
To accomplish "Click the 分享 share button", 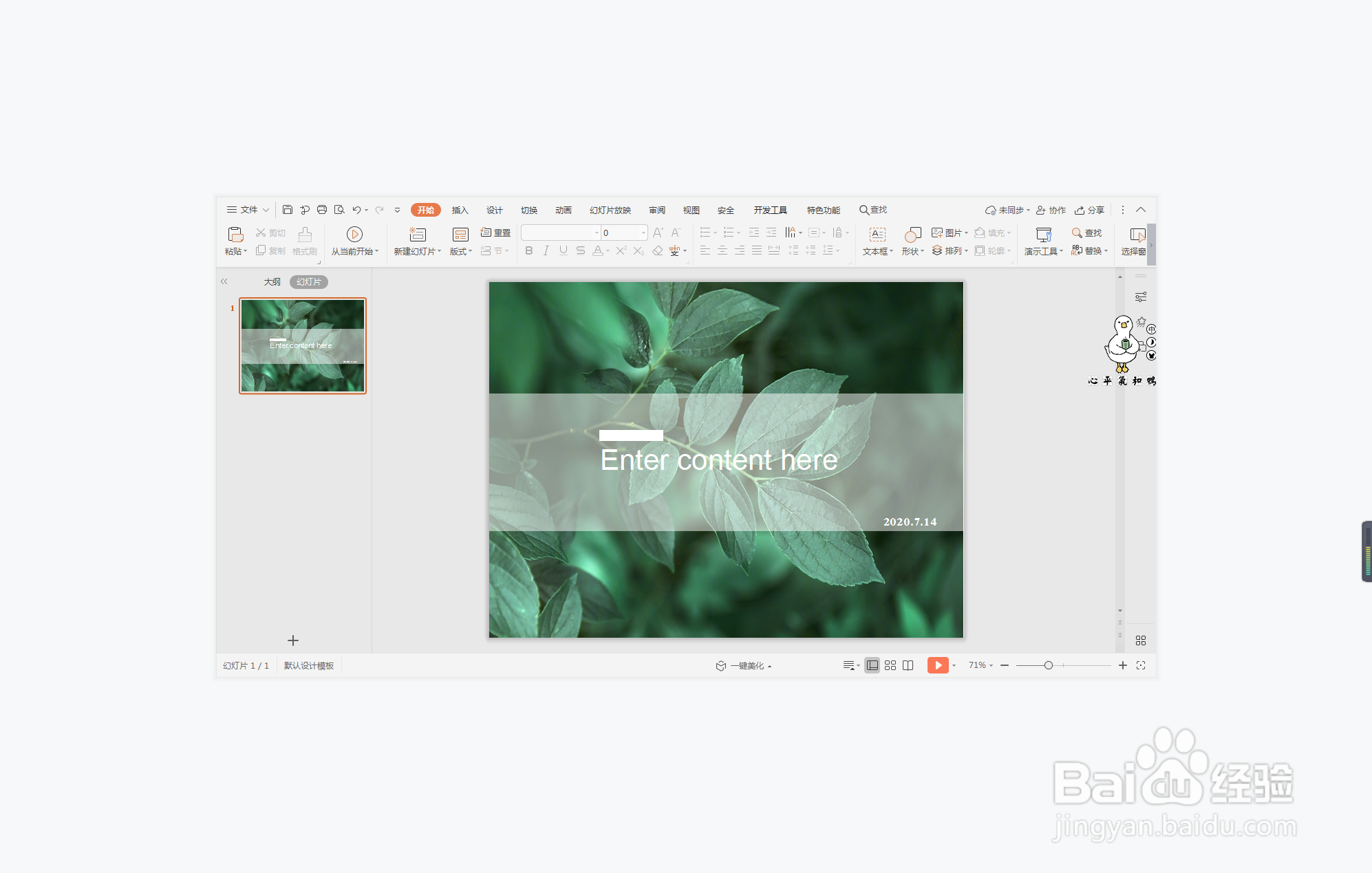I will click(x=1090, y=210).
